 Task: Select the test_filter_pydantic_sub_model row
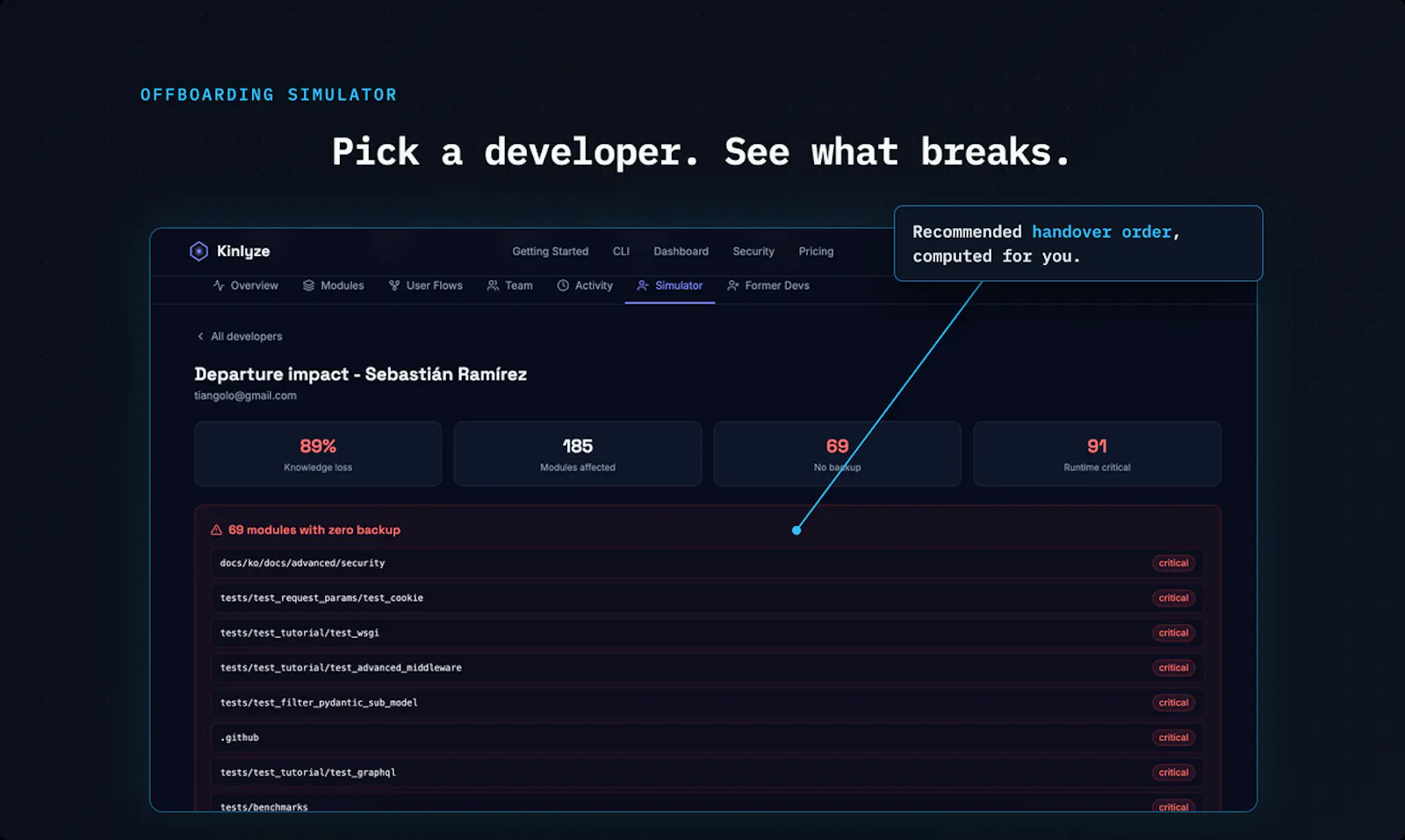pyautogui.click(x=707, y=703)
